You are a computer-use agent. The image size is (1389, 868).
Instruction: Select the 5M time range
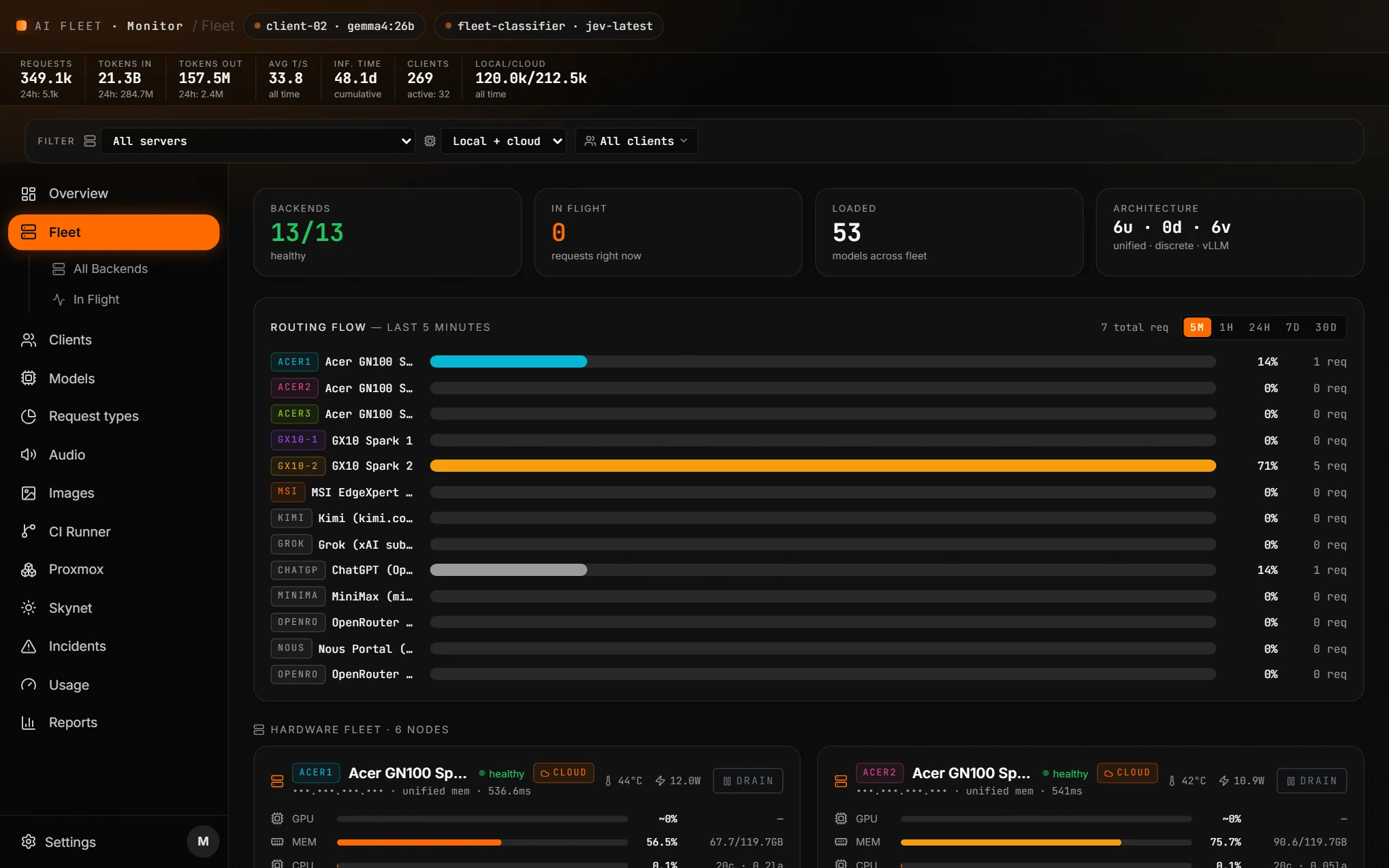click(1197, 327)
